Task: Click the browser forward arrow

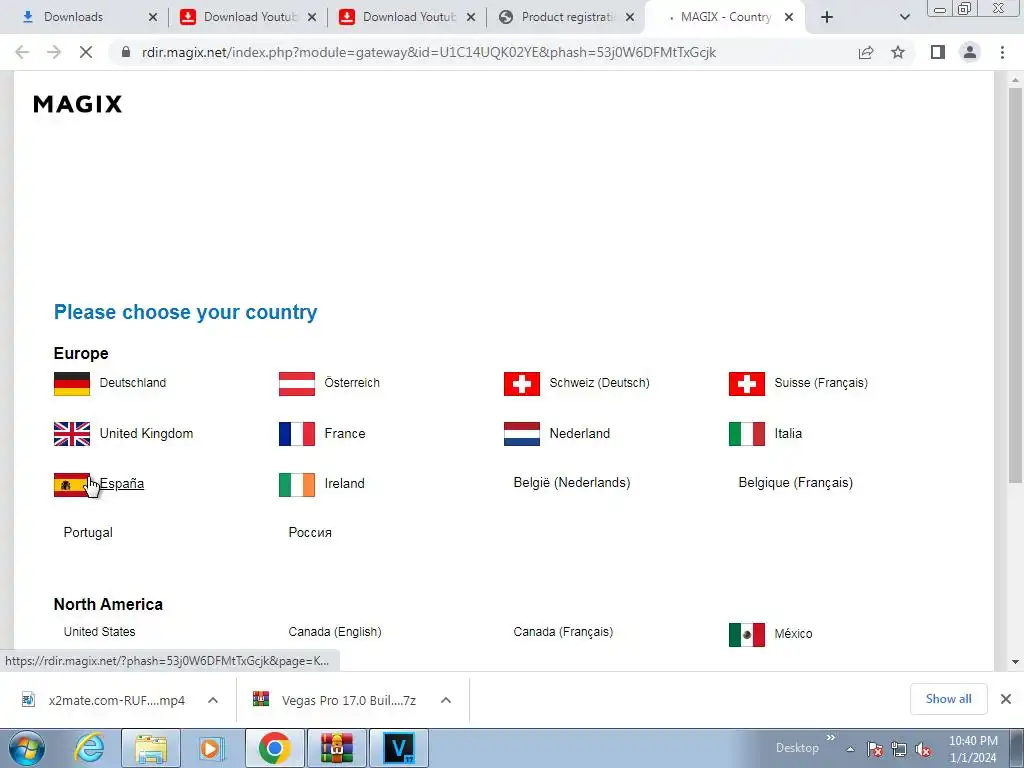Action: coord(54,52)
